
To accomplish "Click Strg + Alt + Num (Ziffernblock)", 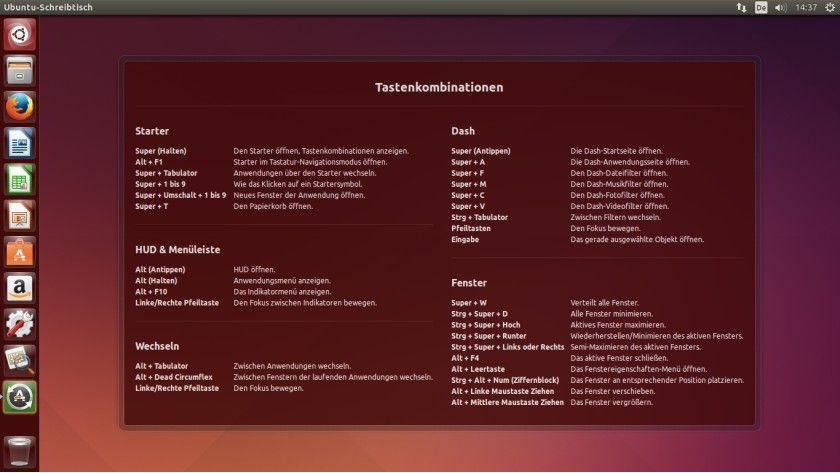I will (505, 380).
